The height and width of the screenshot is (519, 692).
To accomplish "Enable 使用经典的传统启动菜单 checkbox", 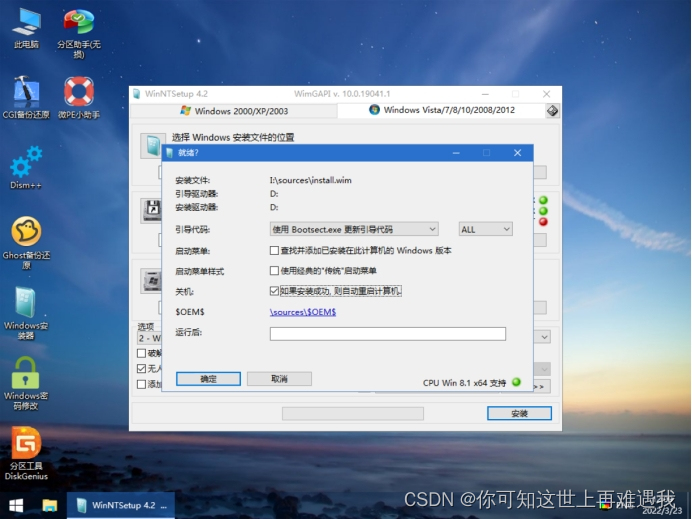I will point(274,271).
